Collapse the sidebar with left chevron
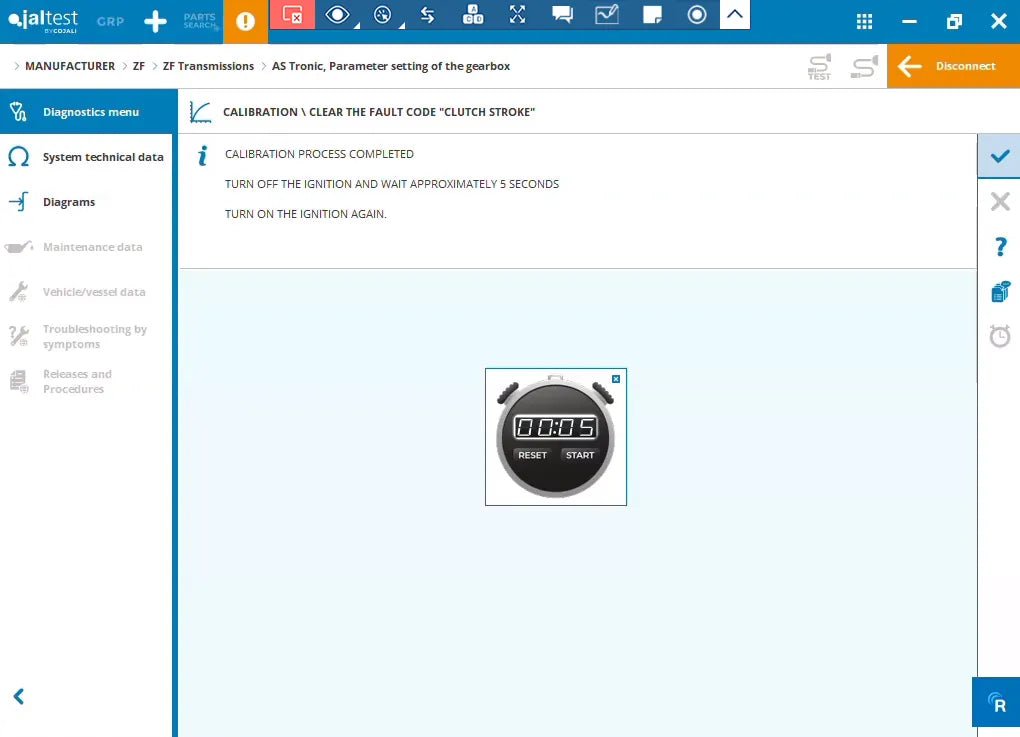This screenshot has width=1020, height=737. click(x=19, y=697)
